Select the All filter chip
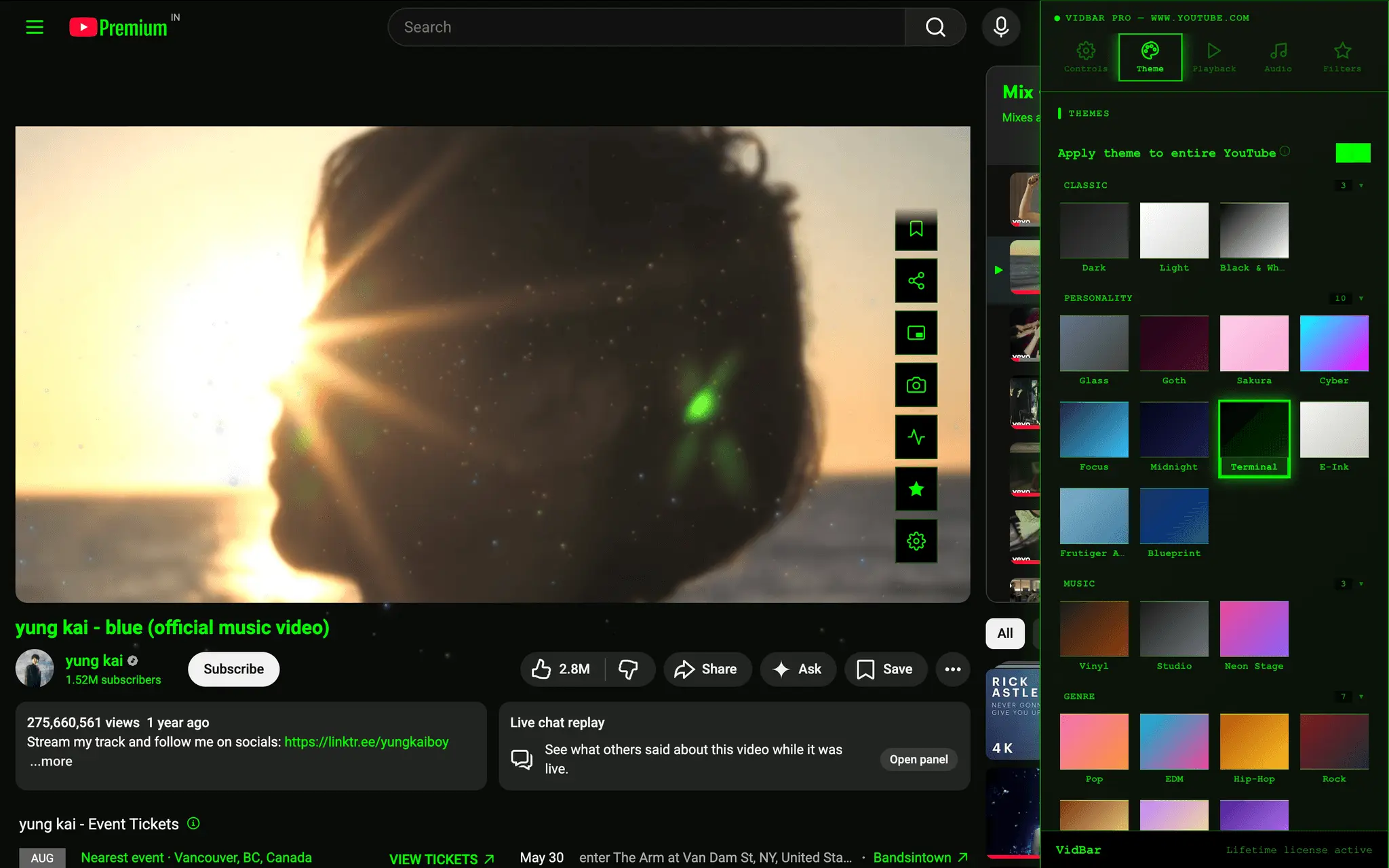This screenshot has height=868, width=1389. (x=1005, y=633)
